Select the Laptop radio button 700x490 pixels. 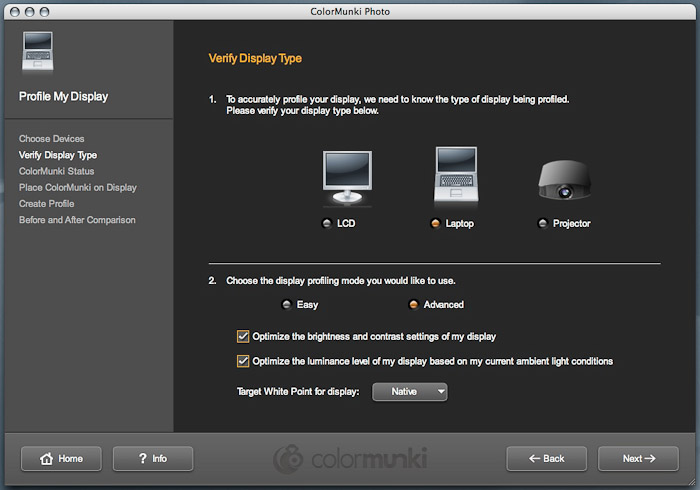(436, 224)
